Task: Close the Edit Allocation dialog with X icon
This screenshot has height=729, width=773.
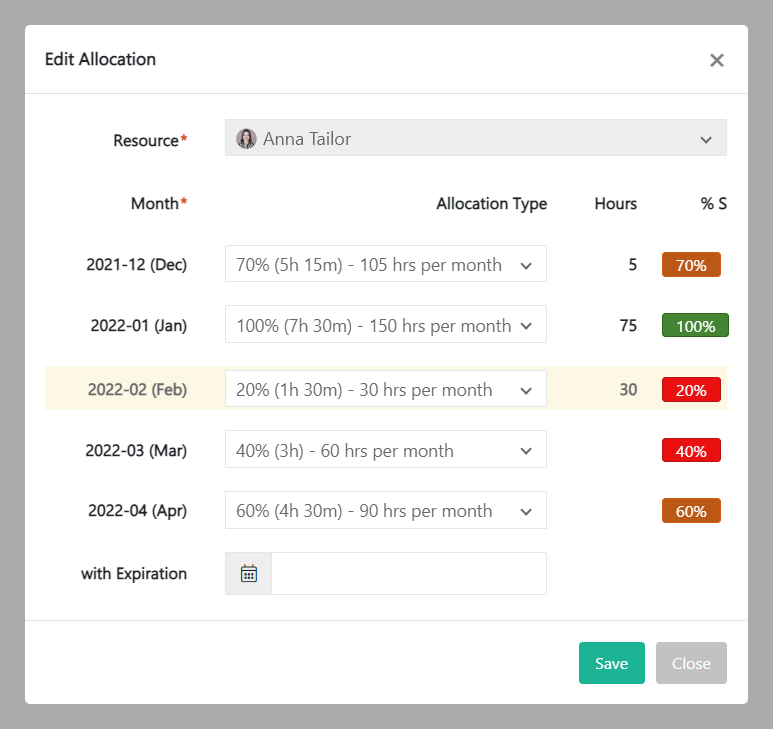Action: click(x=716, y=60)
